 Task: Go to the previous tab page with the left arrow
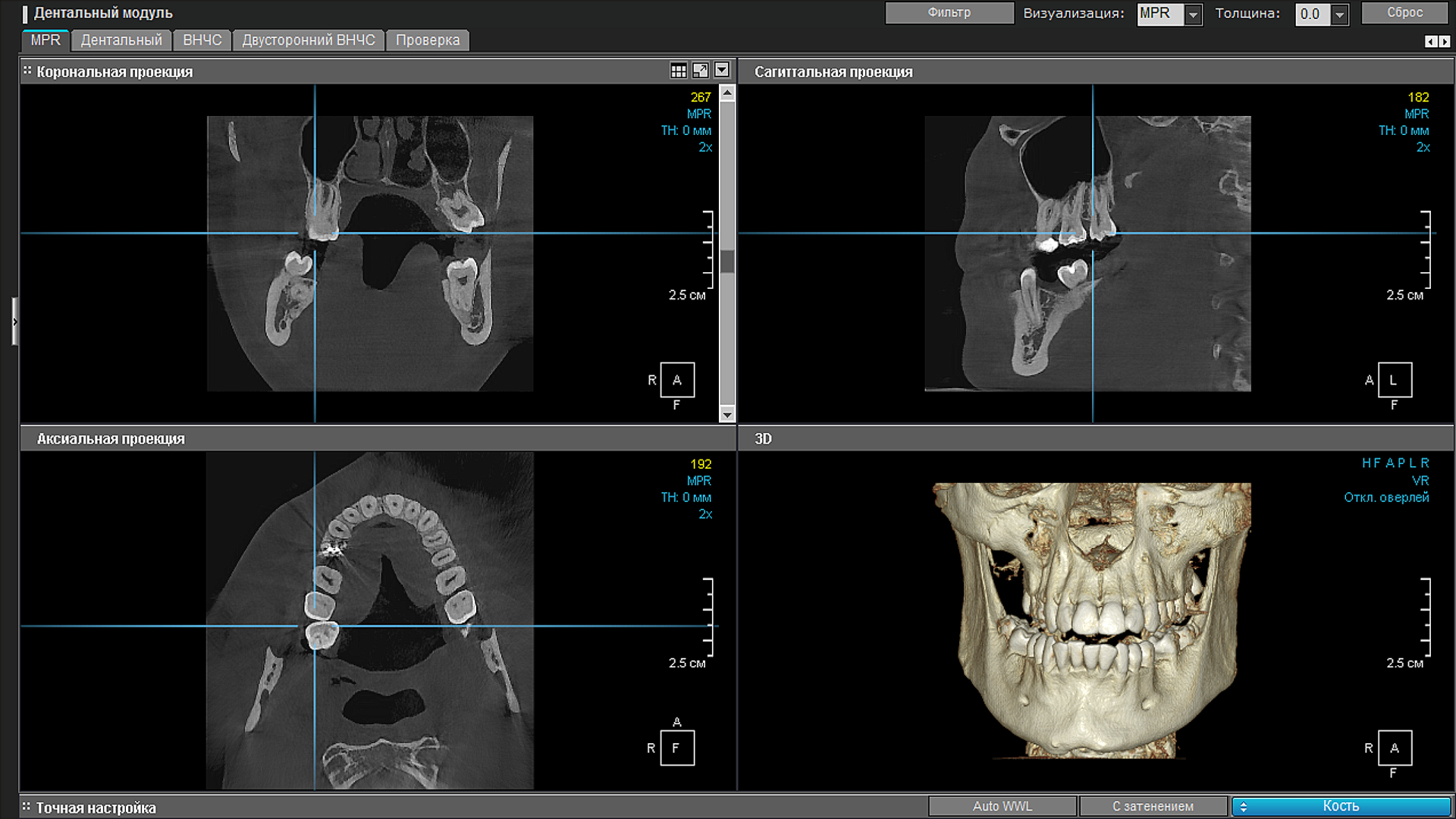tap(1430, 42)
